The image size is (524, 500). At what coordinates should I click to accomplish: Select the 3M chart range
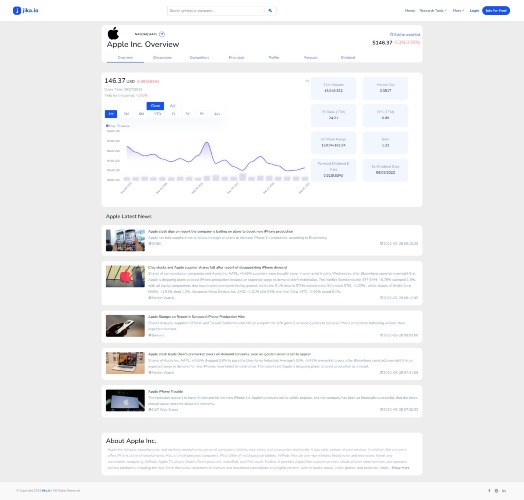[126, 114]
